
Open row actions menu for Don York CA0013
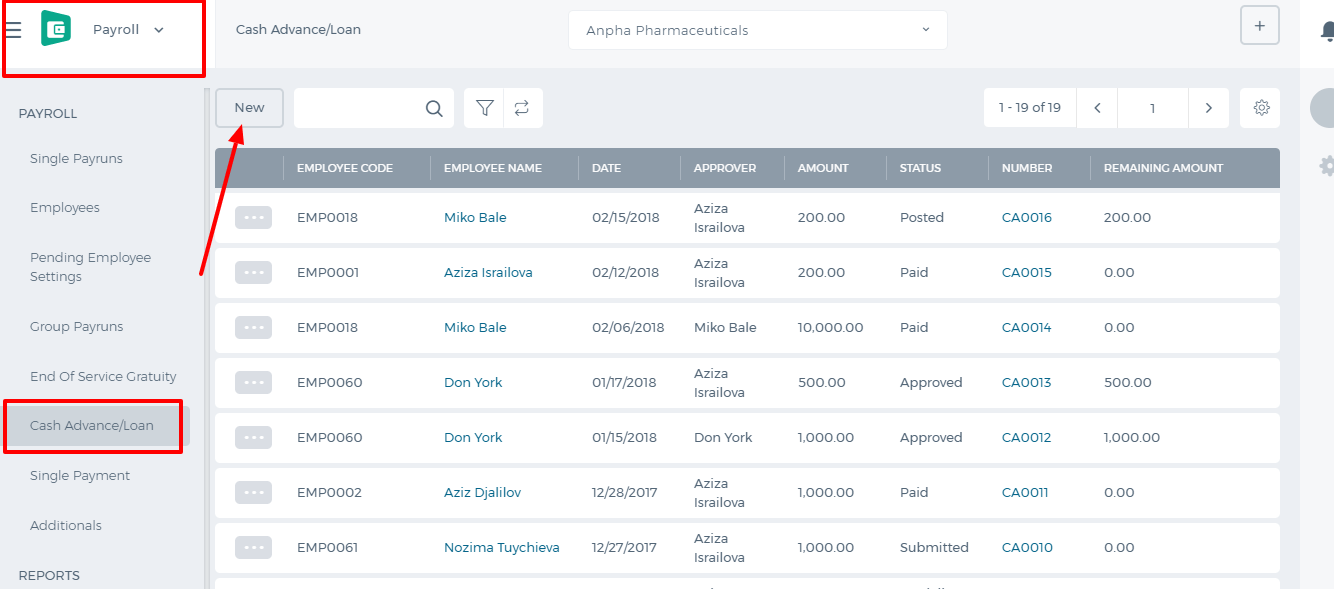[x=253, y=382]
